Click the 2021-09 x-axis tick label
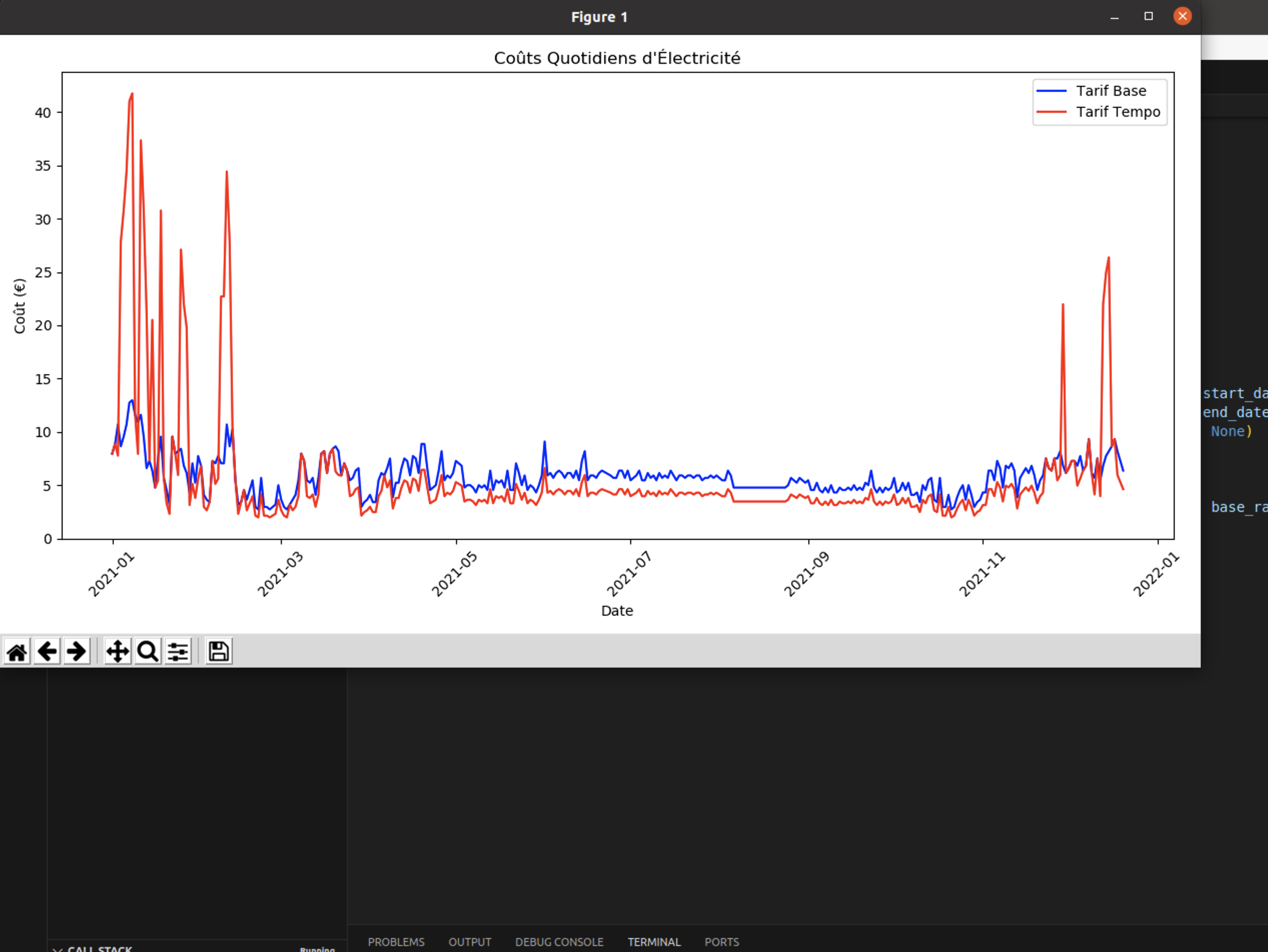 pos(806,574)
